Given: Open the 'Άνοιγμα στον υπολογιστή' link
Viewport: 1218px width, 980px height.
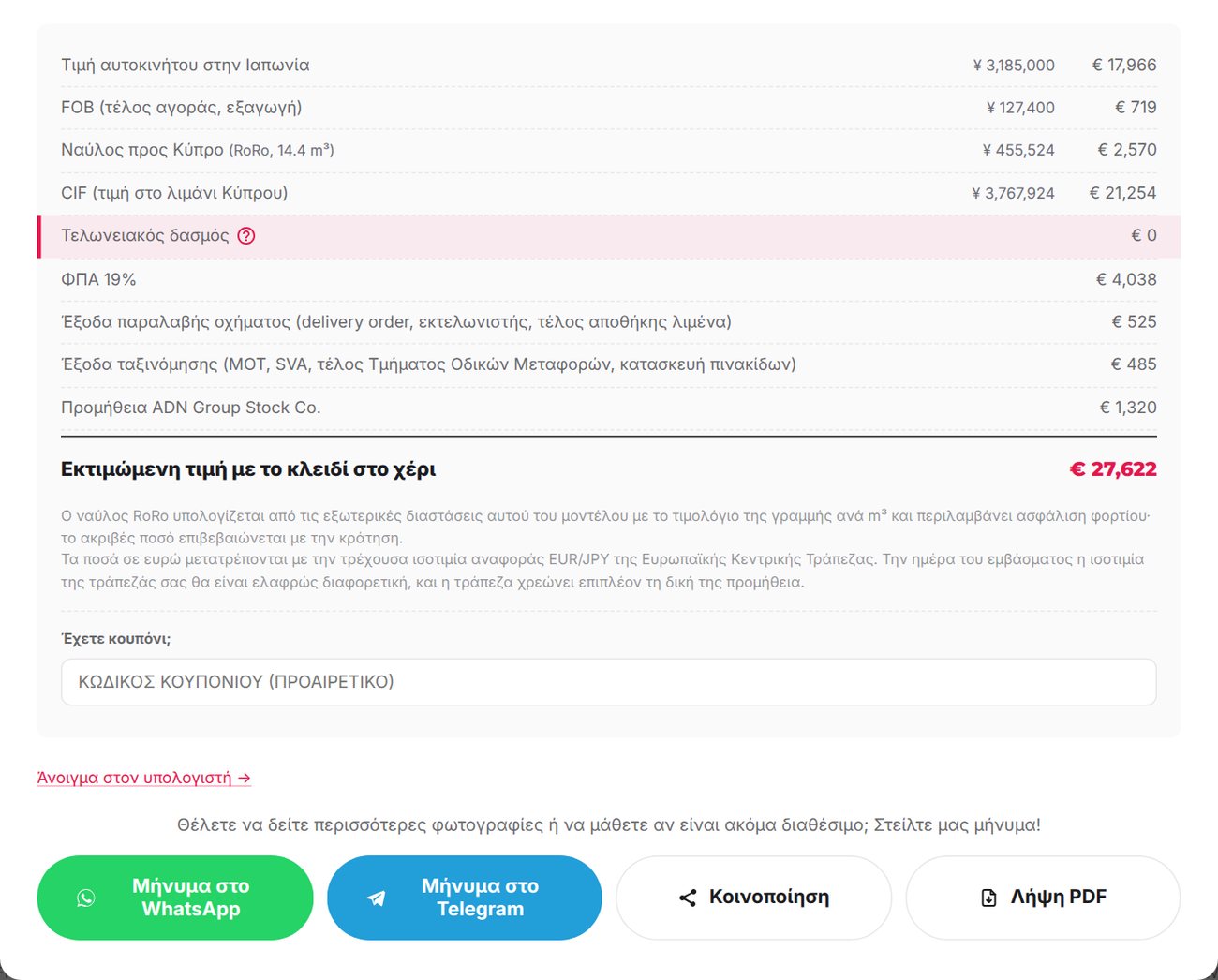Looking at the screenshot, I should pos(144,778).
